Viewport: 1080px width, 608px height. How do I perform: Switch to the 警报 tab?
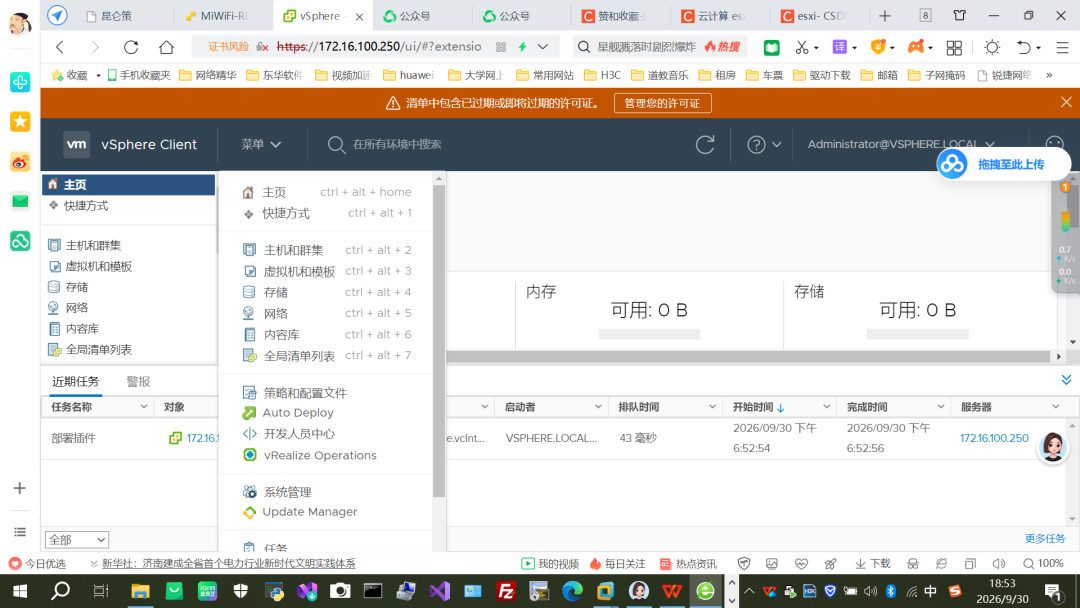[138, 381]
